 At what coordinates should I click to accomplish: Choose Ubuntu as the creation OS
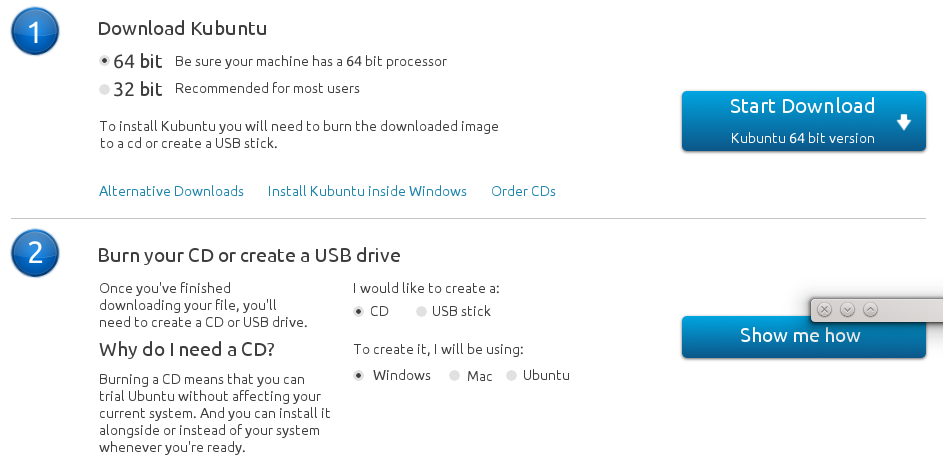(x=512, y=376)
